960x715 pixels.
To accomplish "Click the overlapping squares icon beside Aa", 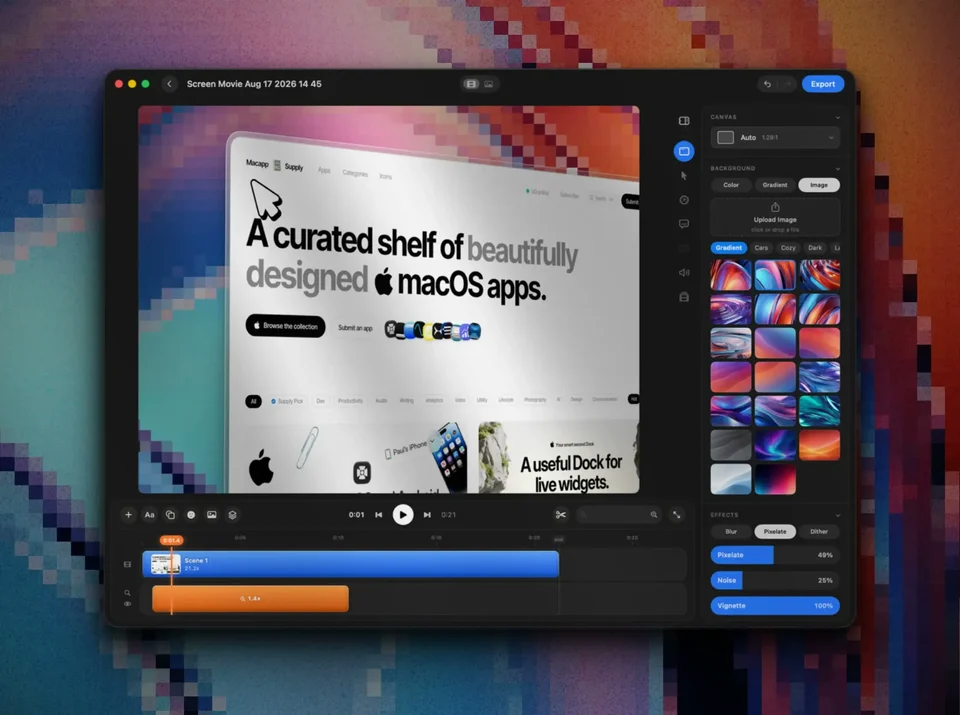I will (x=170, y=515).
